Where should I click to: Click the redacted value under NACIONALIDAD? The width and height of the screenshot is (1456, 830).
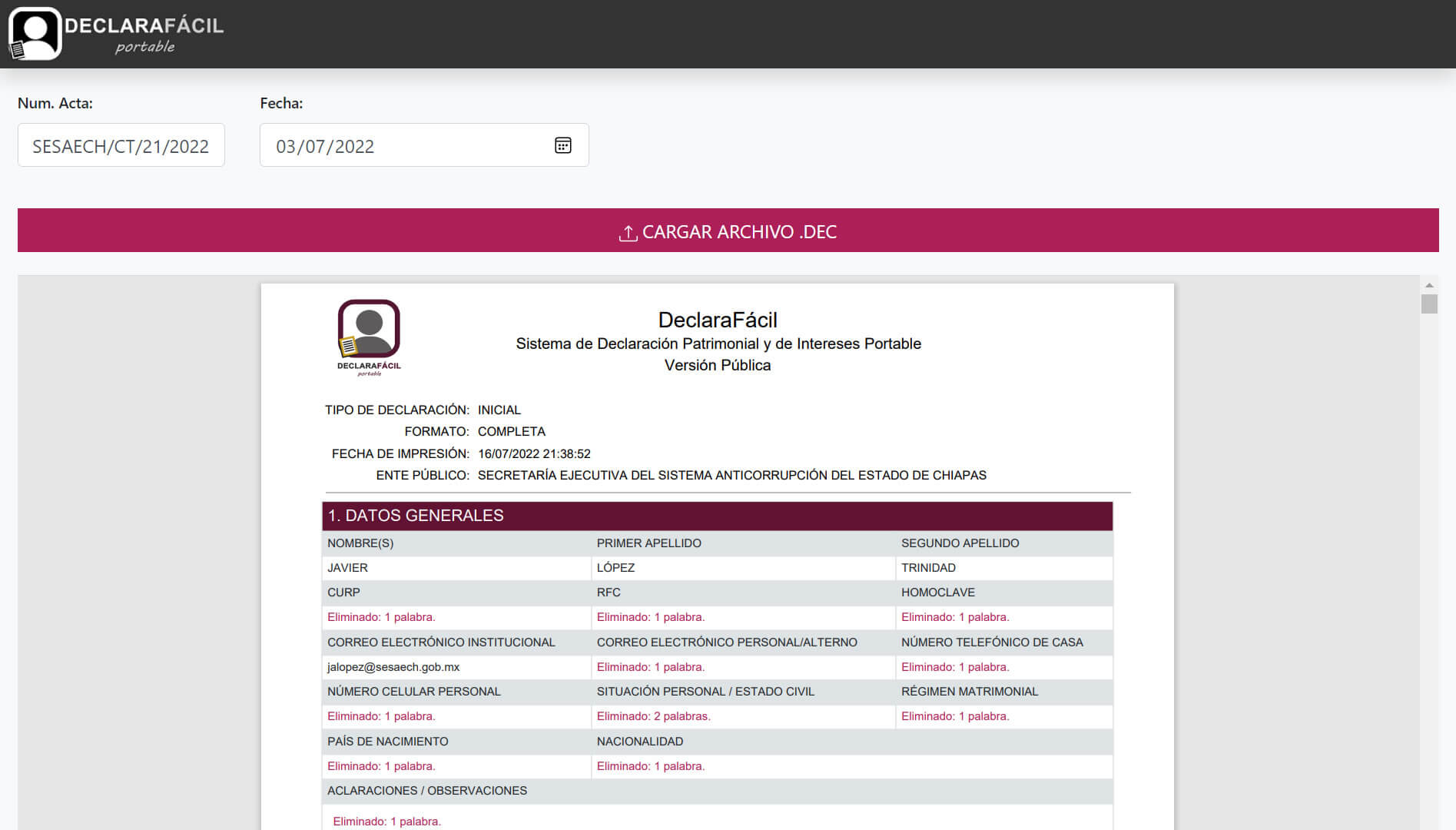650,766
